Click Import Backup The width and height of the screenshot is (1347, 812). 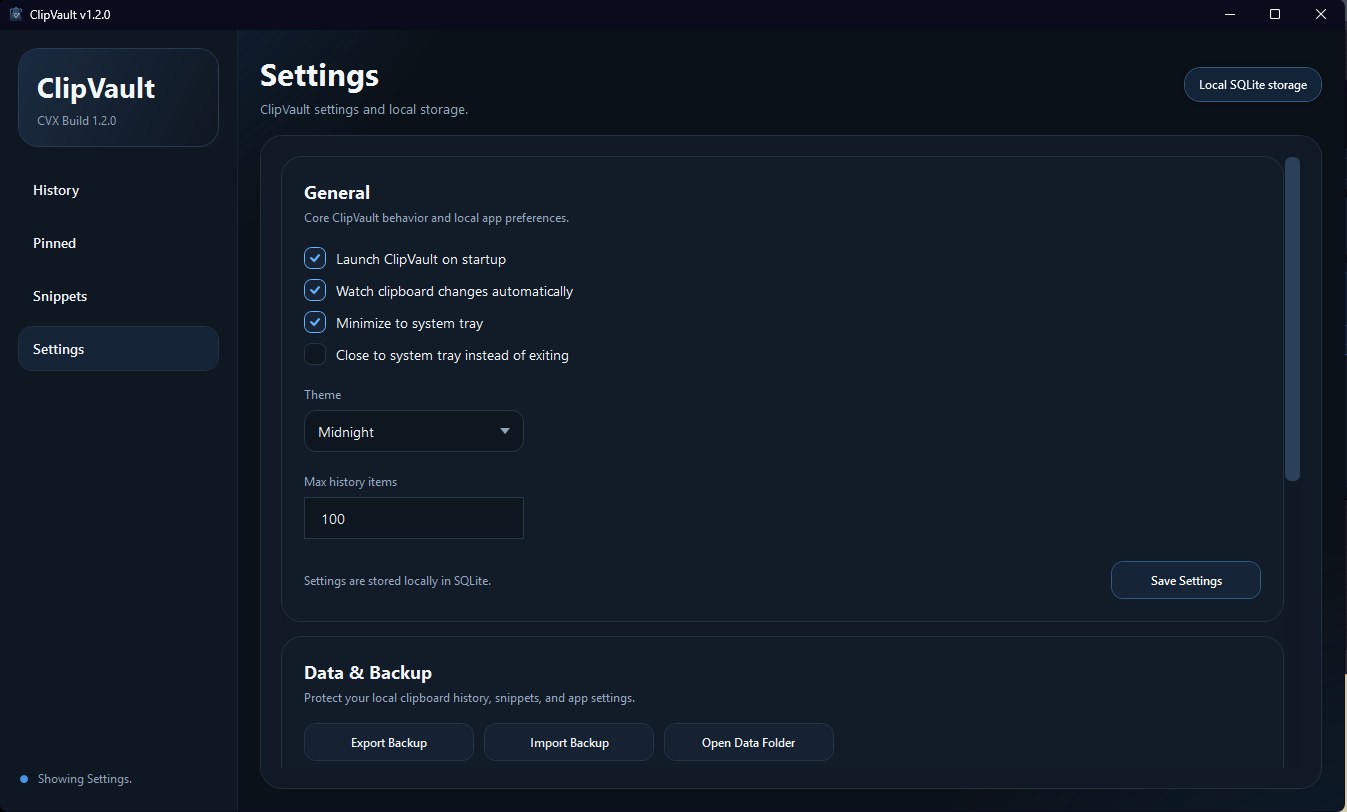568,742
